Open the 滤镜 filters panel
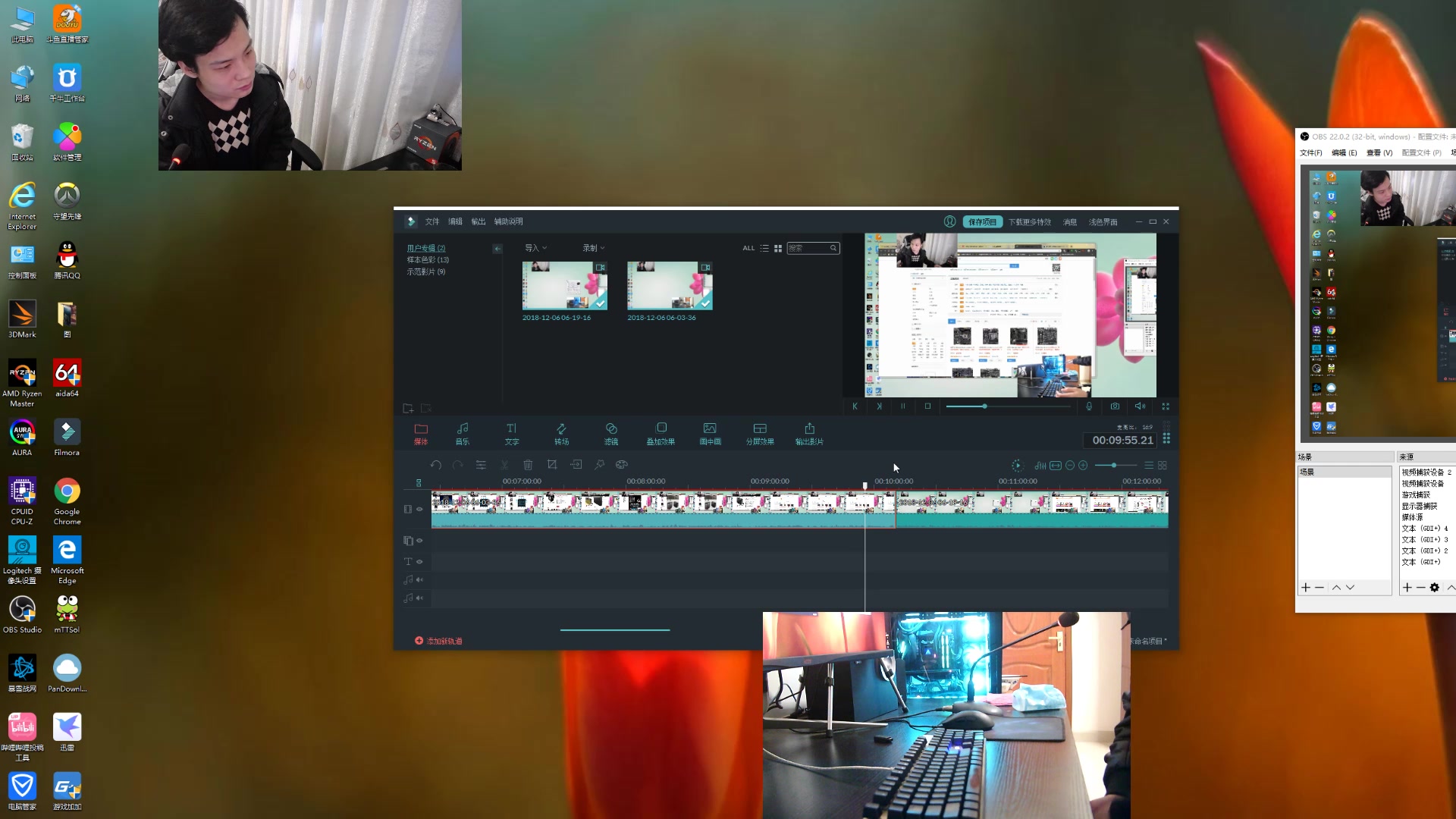1456x819 pixels. tap(611, 433)
